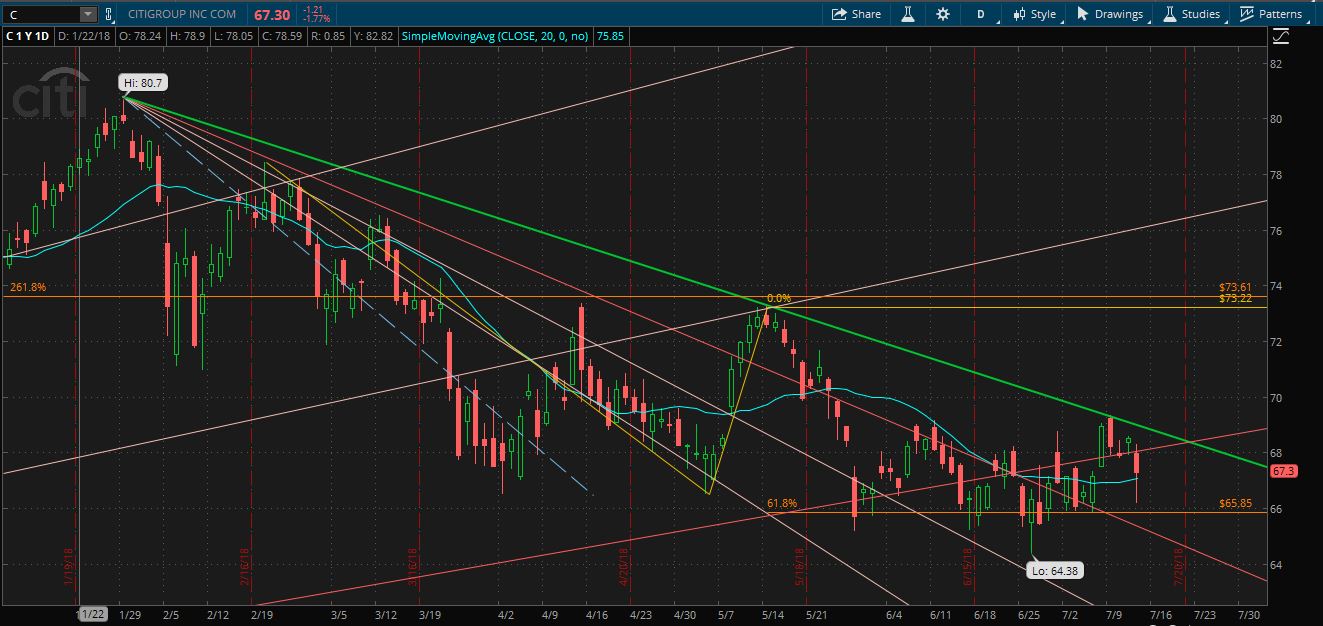Click the 82 level on price axis
The width and height of the screenshot is (1323, 626).
tap(1275, 63)
